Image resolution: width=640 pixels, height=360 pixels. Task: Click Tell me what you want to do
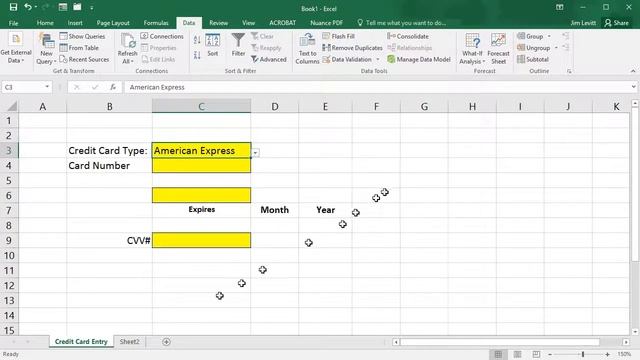coord(402,23)
